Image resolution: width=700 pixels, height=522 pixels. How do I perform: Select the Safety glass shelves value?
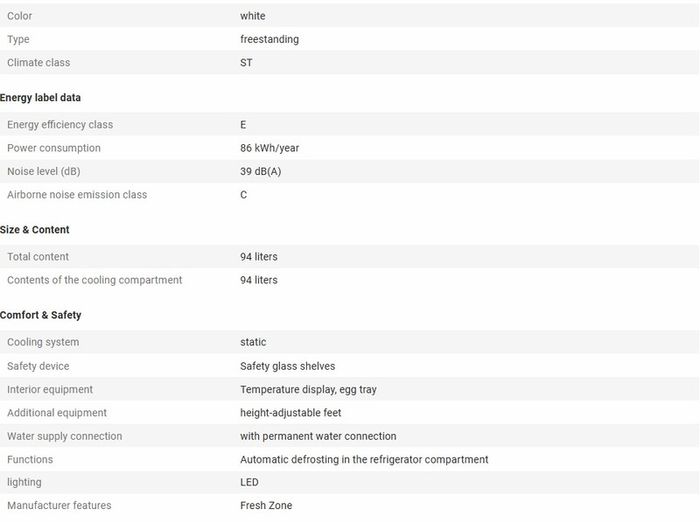coord(288,366)
